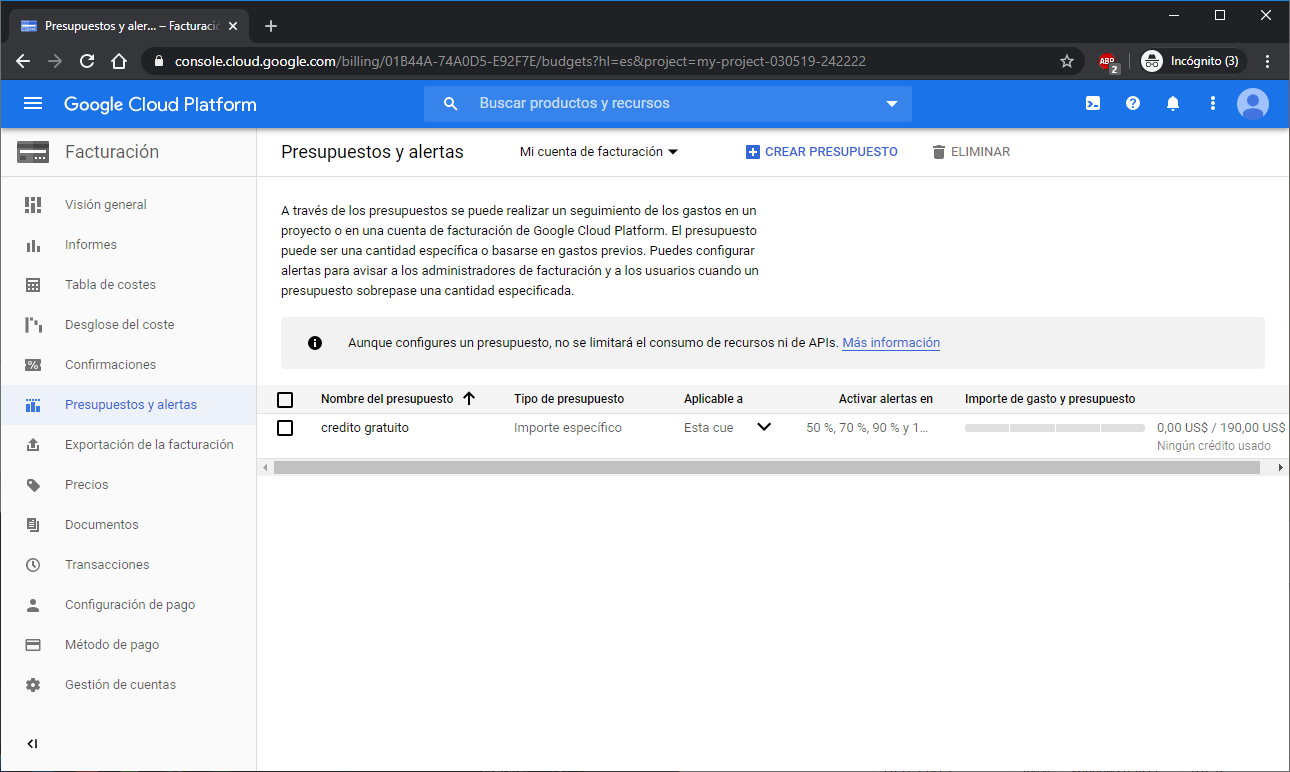
Task: Open the help question mark icon
Action: coord(1133,103)
